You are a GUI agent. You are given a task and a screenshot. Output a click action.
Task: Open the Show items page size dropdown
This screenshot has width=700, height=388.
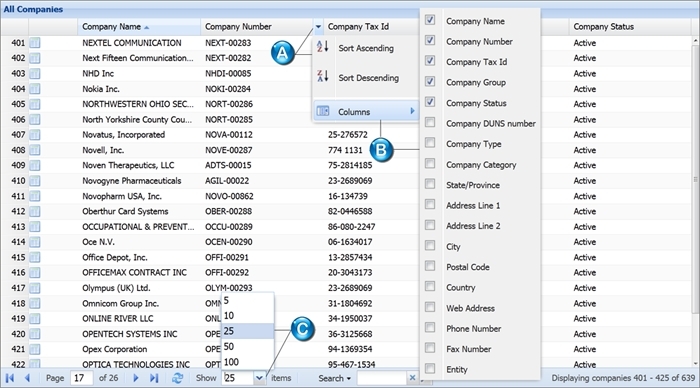click(x=259, y=378)
